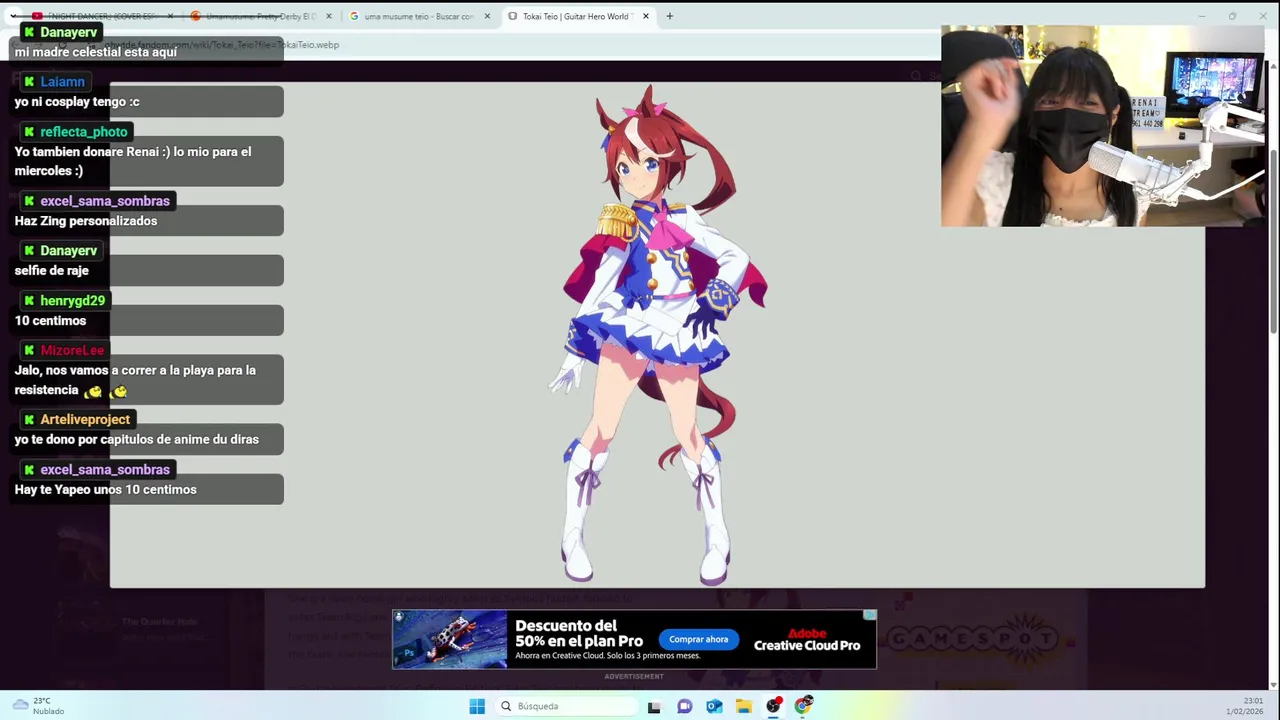Click the message 'Haz Zing personalizados'
This screenshot has width=1280, height=720.
(86, 221)
